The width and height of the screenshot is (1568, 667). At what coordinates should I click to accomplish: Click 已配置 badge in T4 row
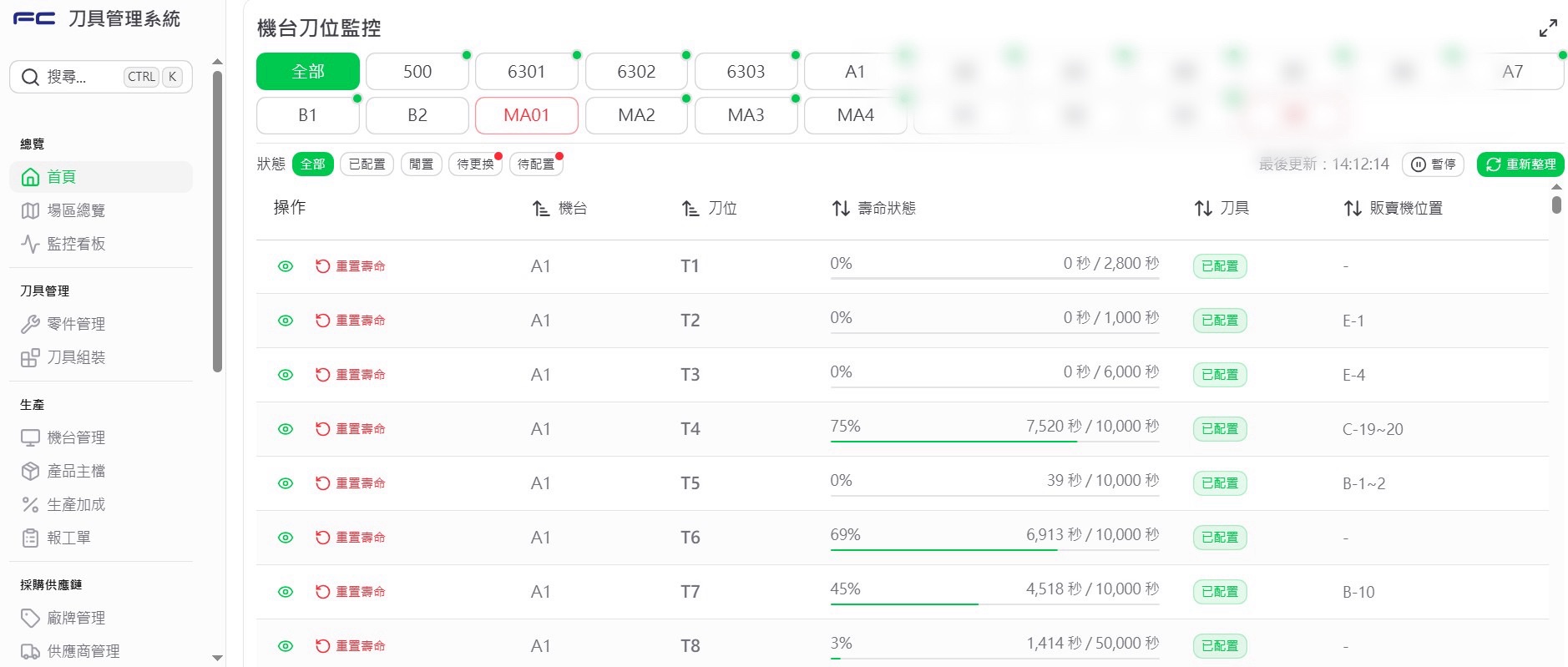1220,429
